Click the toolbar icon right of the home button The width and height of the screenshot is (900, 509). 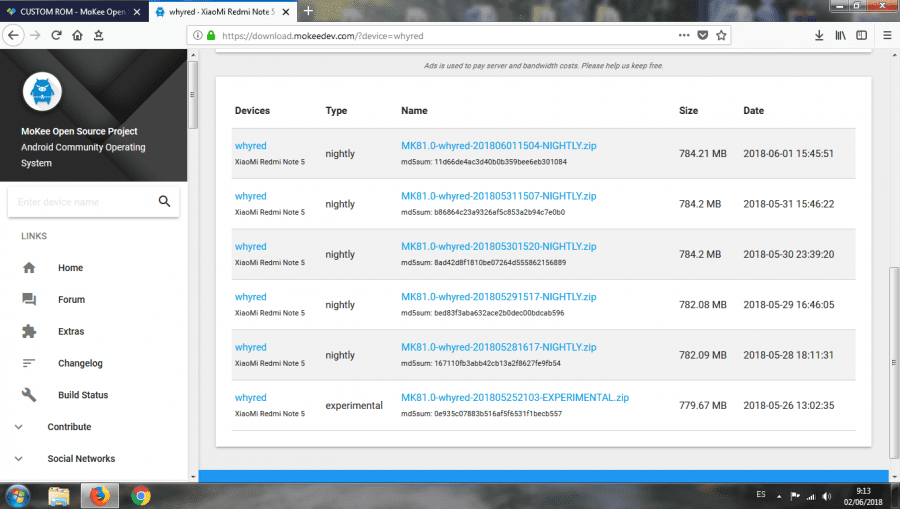pos(99,36)
